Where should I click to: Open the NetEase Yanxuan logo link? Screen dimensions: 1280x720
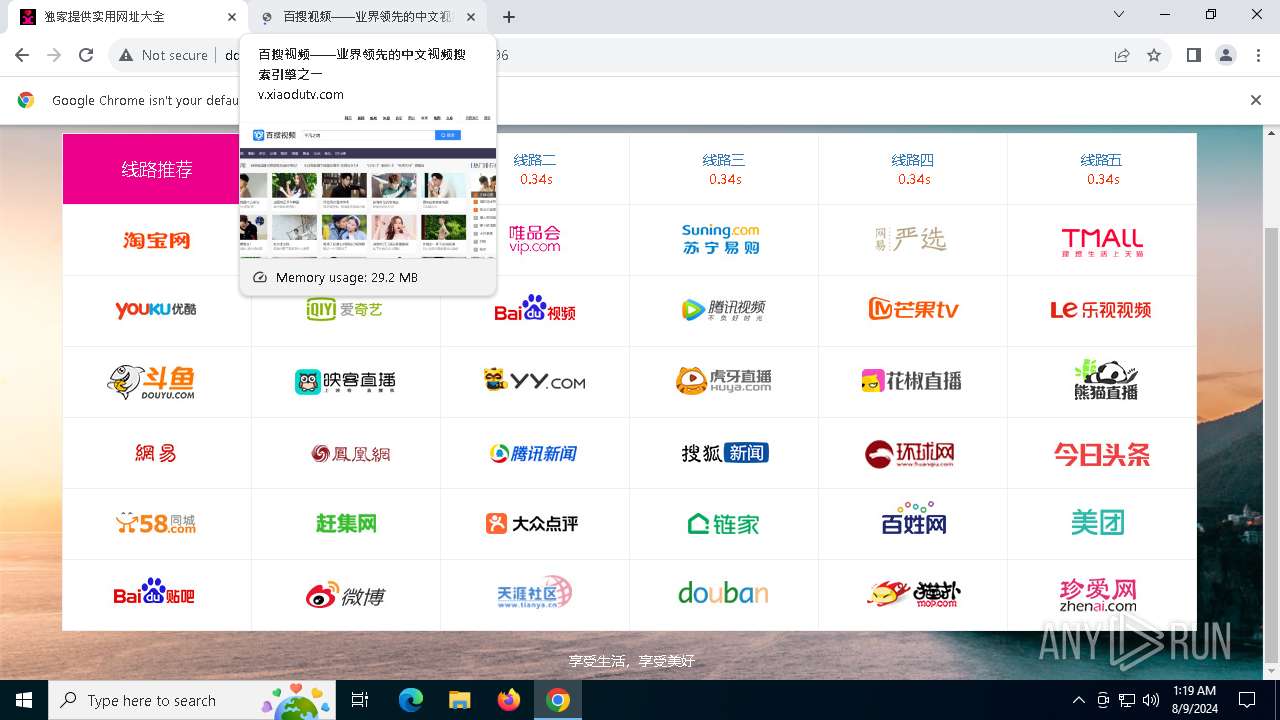point(912,239)
